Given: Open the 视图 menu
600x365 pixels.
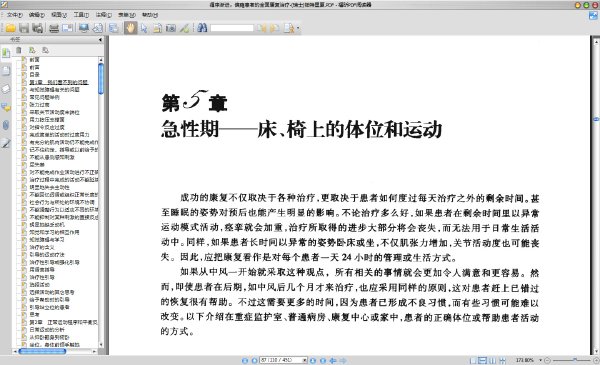Looking at the screenshot, I should click(59, 15).
